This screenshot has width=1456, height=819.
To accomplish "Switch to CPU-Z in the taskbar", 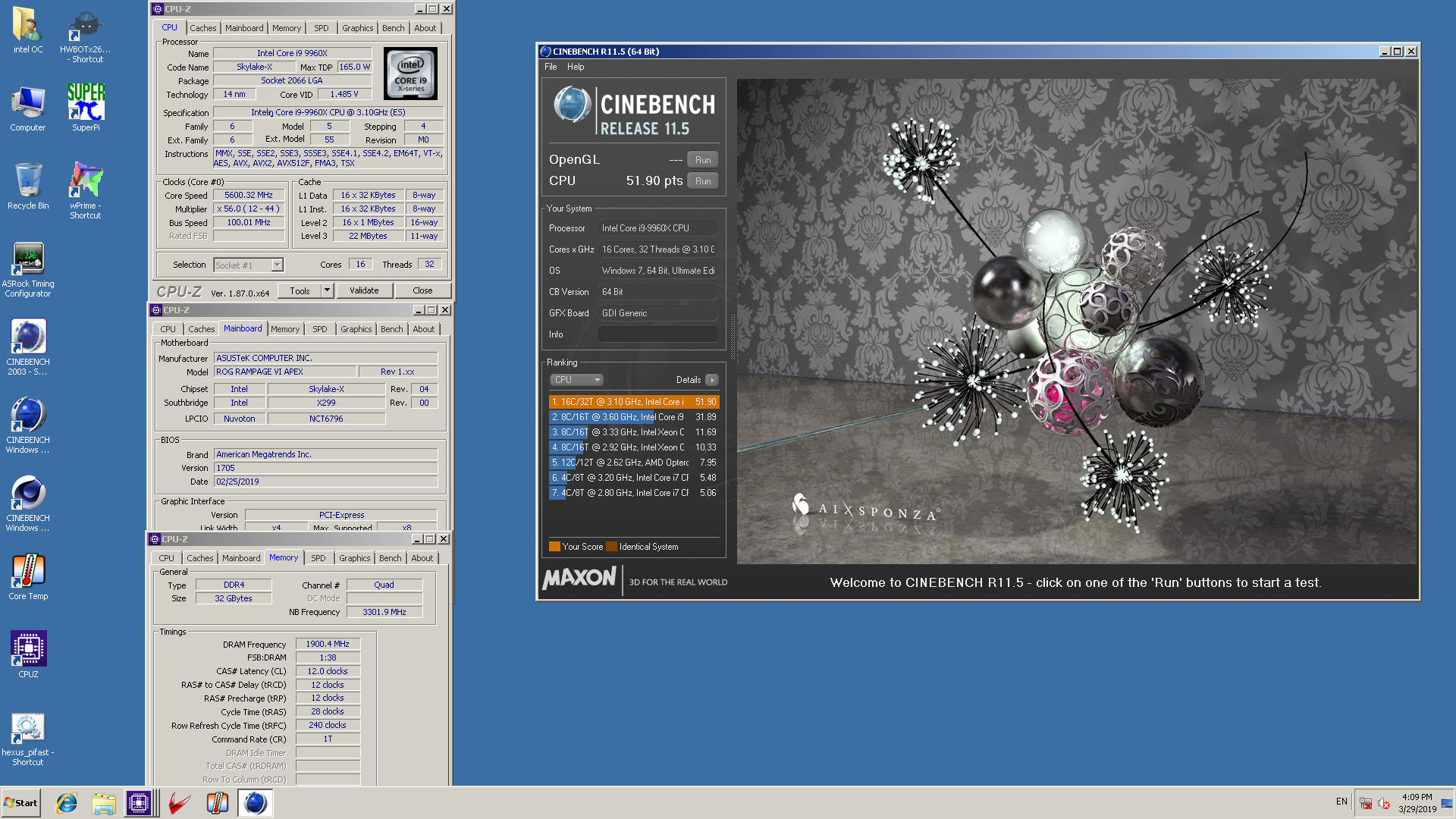I will 140,803.
